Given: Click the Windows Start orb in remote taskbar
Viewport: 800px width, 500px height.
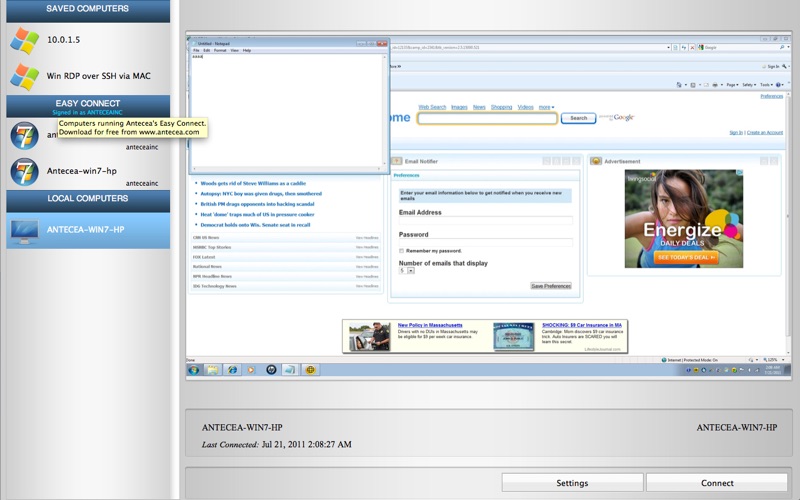Looking at the screenshot, I should [194, 370].
